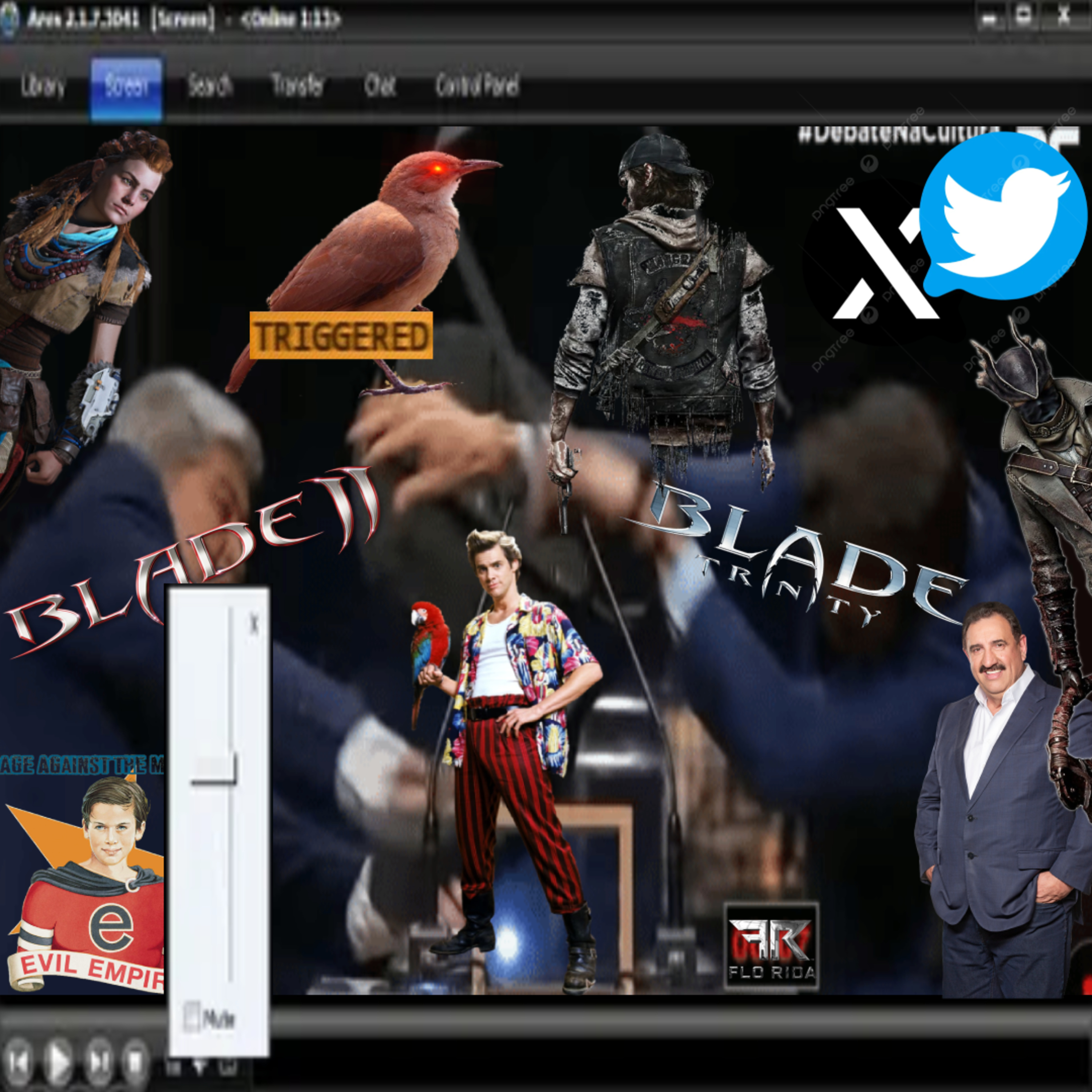The height and width of the screenshot is (1092, 1092).
Task: Stop playback with the Stop button
Action: click(136, 1061)
